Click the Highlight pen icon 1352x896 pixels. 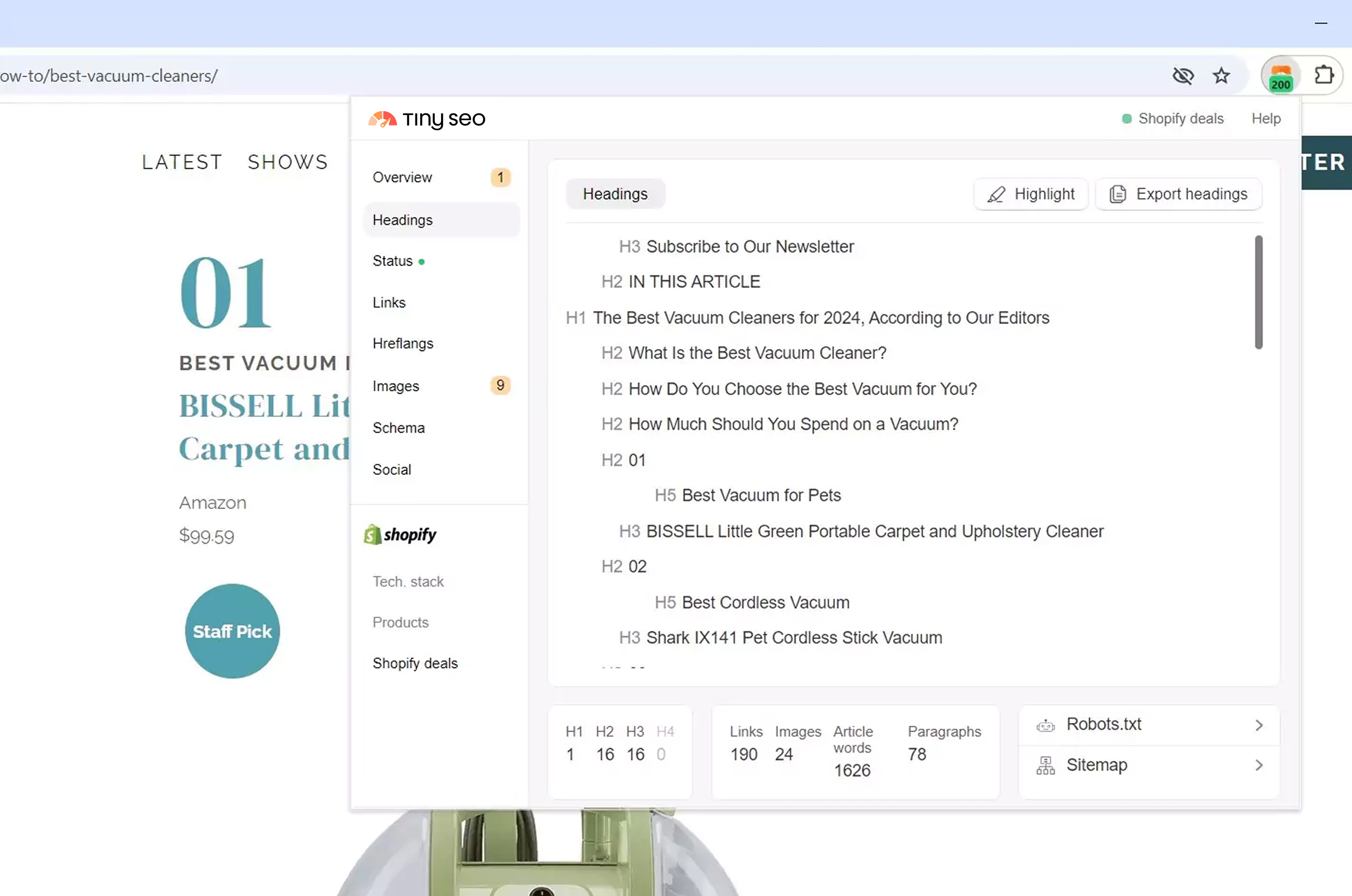996,194
